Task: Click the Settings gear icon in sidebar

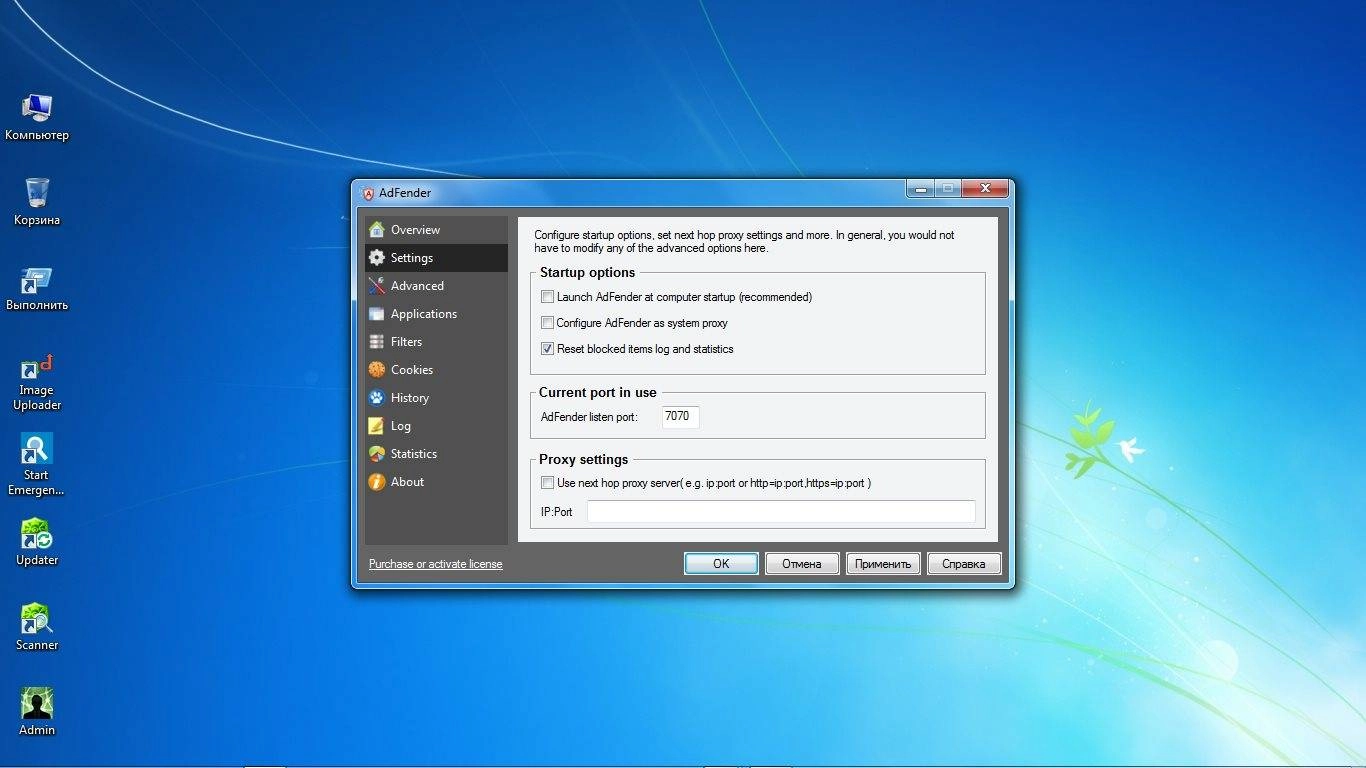Action: coord(376,258)
